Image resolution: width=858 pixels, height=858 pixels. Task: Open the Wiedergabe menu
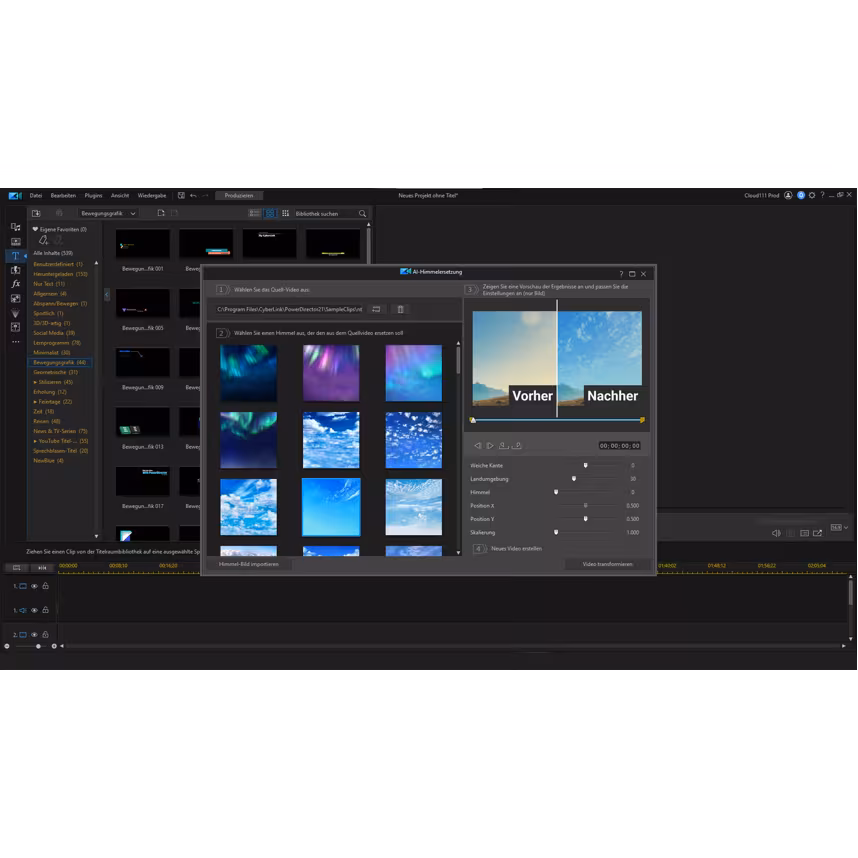152,196
